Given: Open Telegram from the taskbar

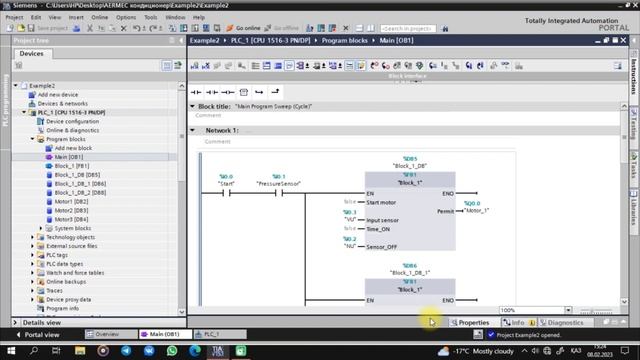Looking at the screenshot, I should tap(126, 351).
